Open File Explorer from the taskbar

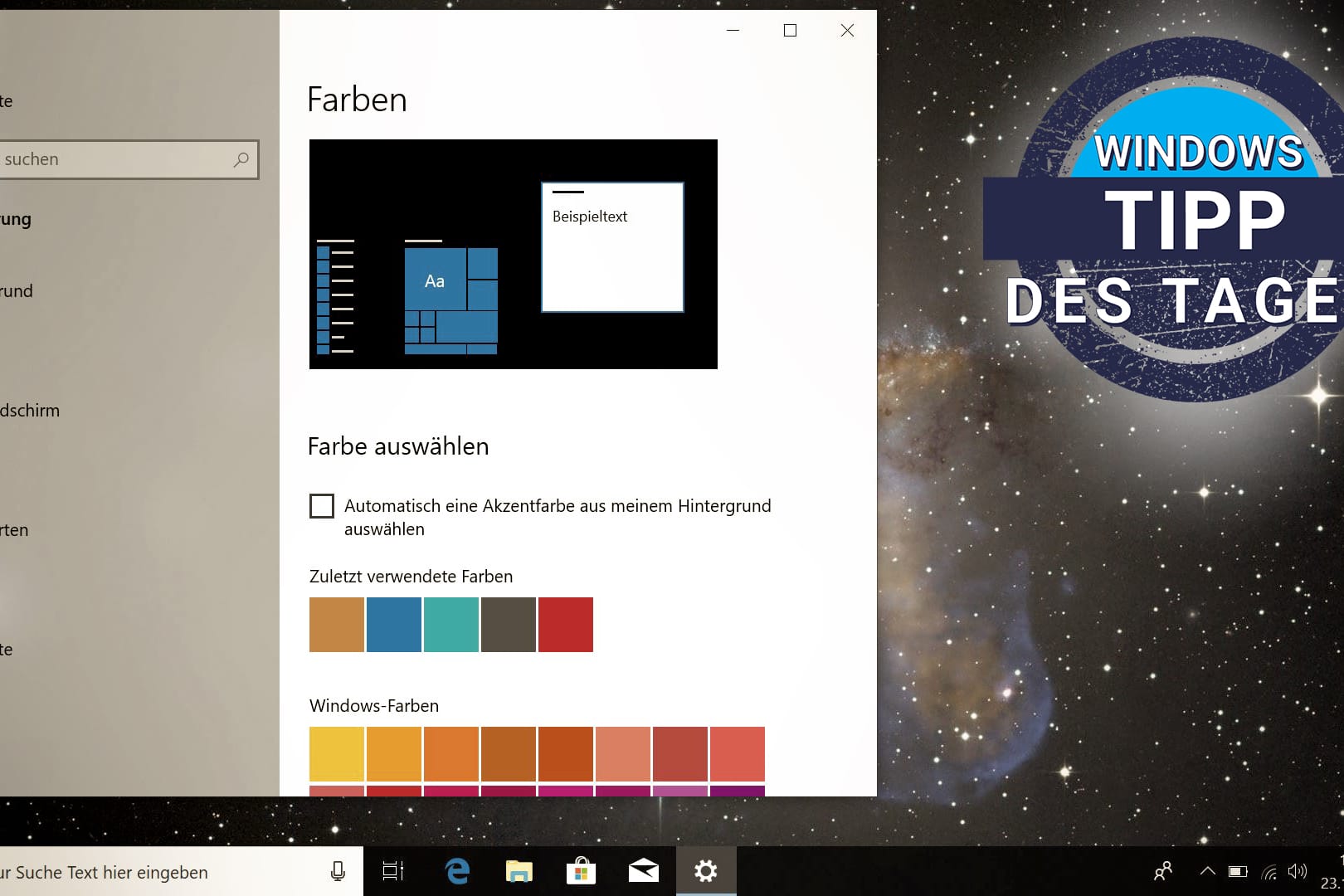click(519, 871)
